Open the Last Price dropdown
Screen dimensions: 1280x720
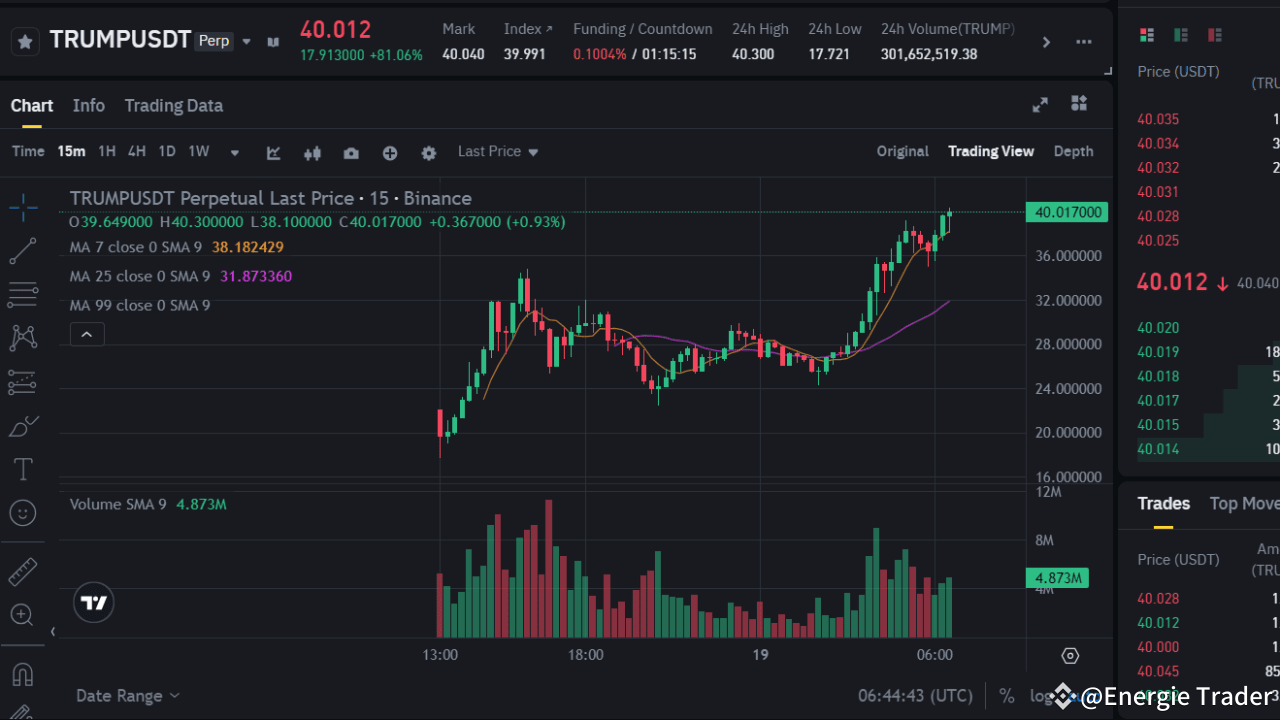[x=498, y=152]
